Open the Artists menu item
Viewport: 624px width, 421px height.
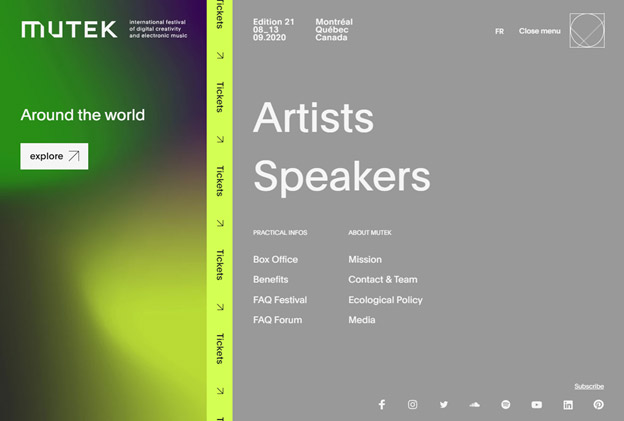[x=313, y=118]
